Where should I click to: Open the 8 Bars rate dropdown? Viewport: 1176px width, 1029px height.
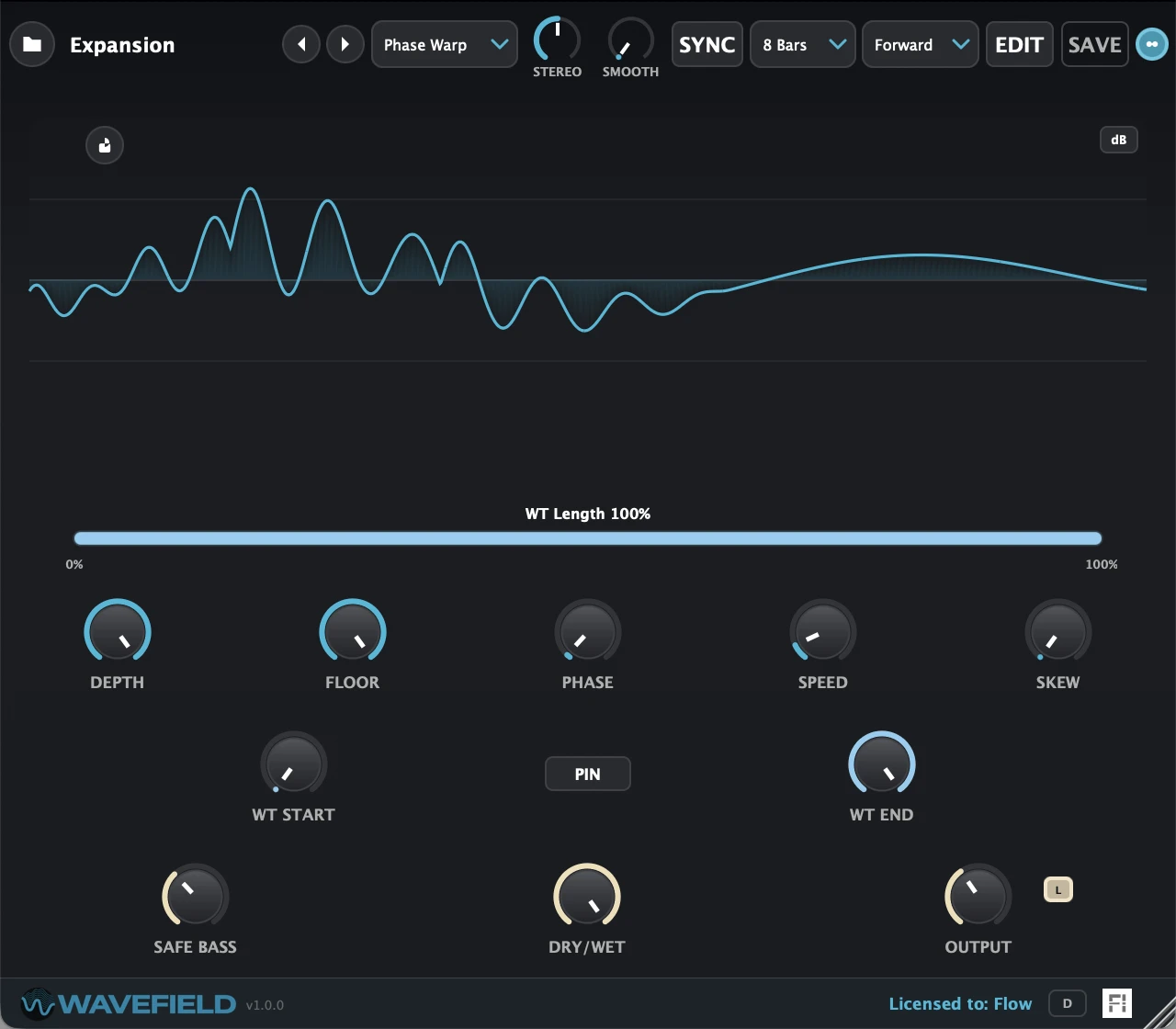coord(803,44)
